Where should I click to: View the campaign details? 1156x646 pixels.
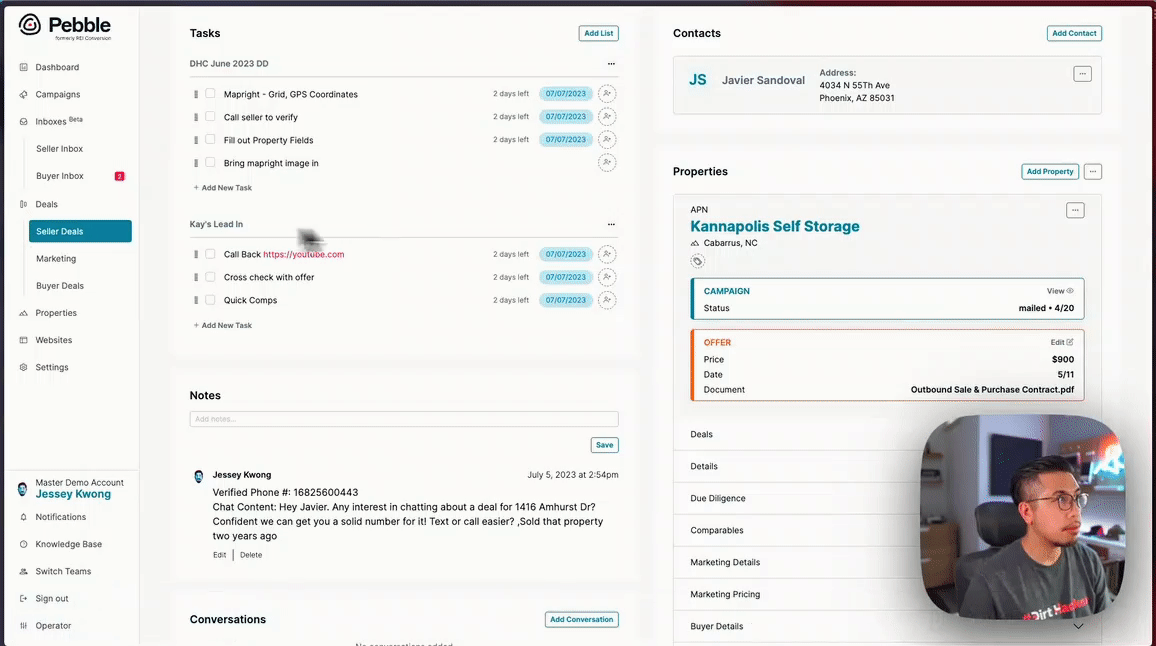[1060, 291]
